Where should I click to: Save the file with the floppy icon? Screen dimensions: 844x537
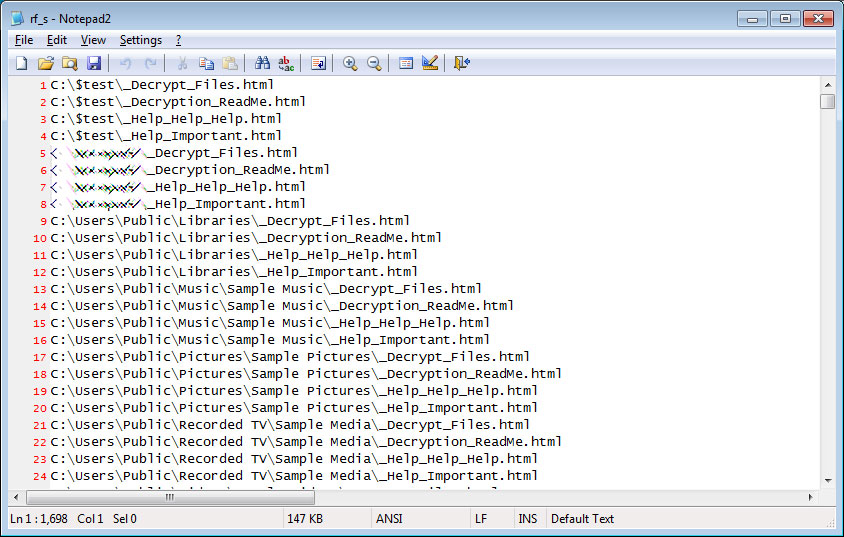94,63
